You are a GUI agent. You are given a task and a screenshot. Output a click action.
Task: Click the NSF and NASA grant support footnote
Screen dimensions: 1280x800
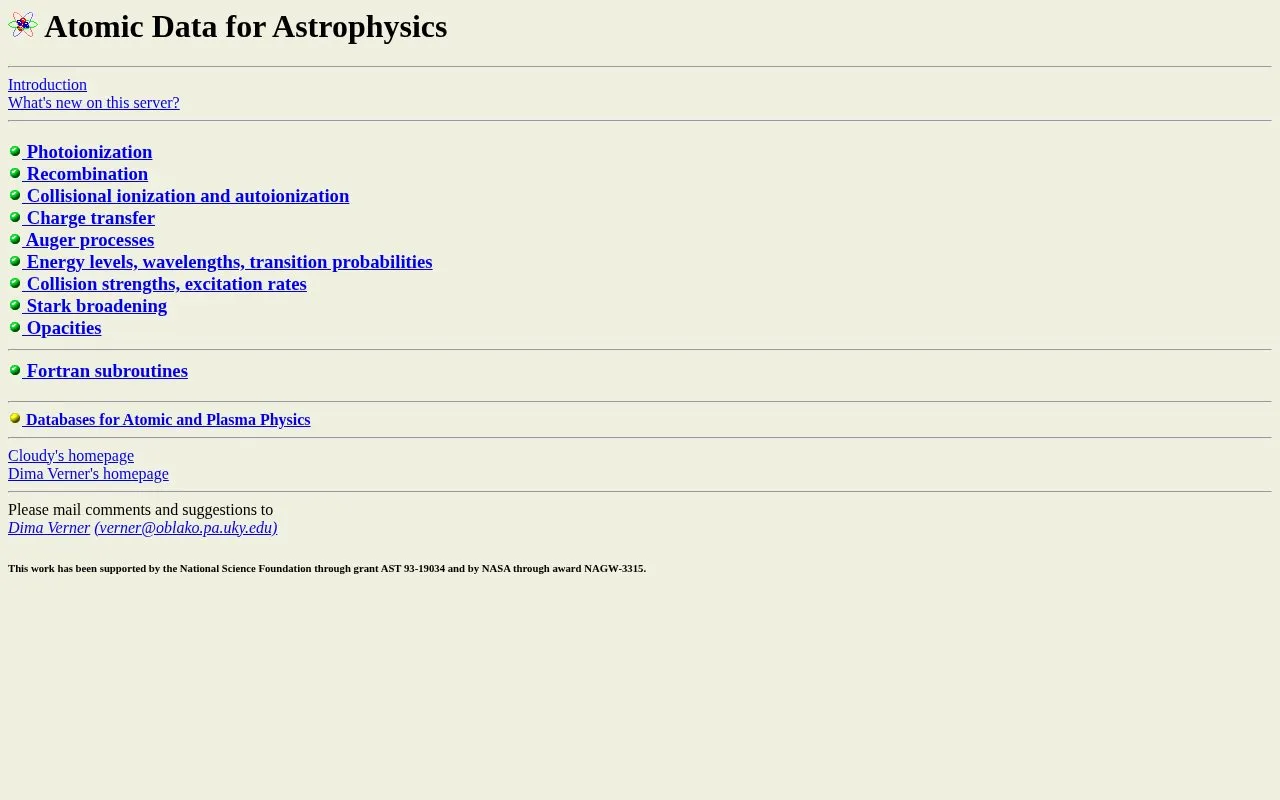click(x=327, y=568)
